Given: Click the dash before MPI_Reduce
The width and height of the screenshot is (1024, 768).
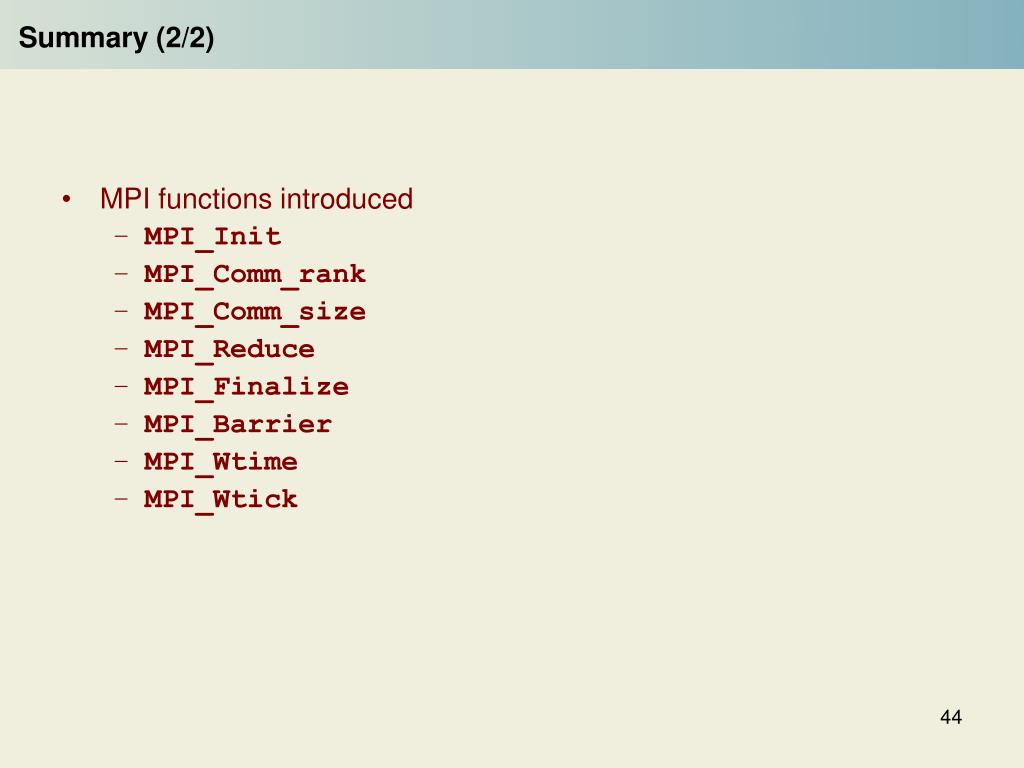Looking at the screenshot, I should point(121,348).
